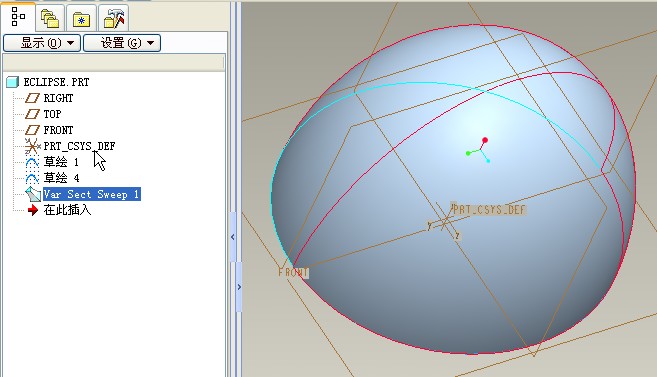Click the RIGHT plane icon
The width and height of the screenshot is (657, 377).
pos(32,98)
